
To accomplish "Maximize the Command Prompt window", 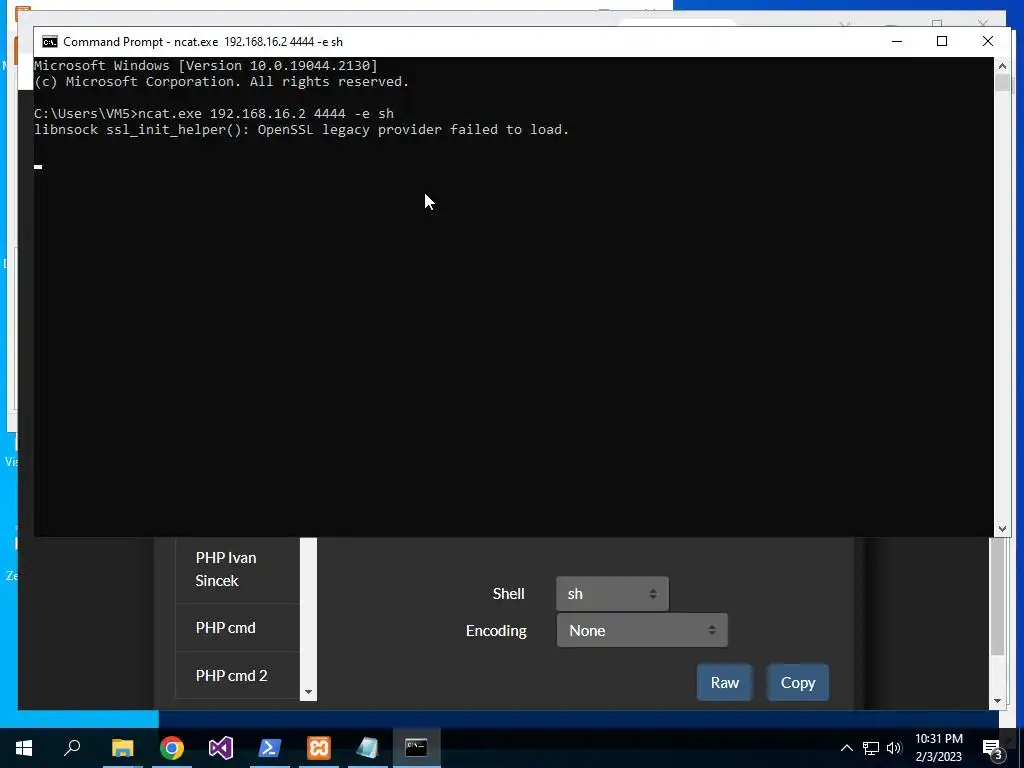I will (x=942, y=41).
